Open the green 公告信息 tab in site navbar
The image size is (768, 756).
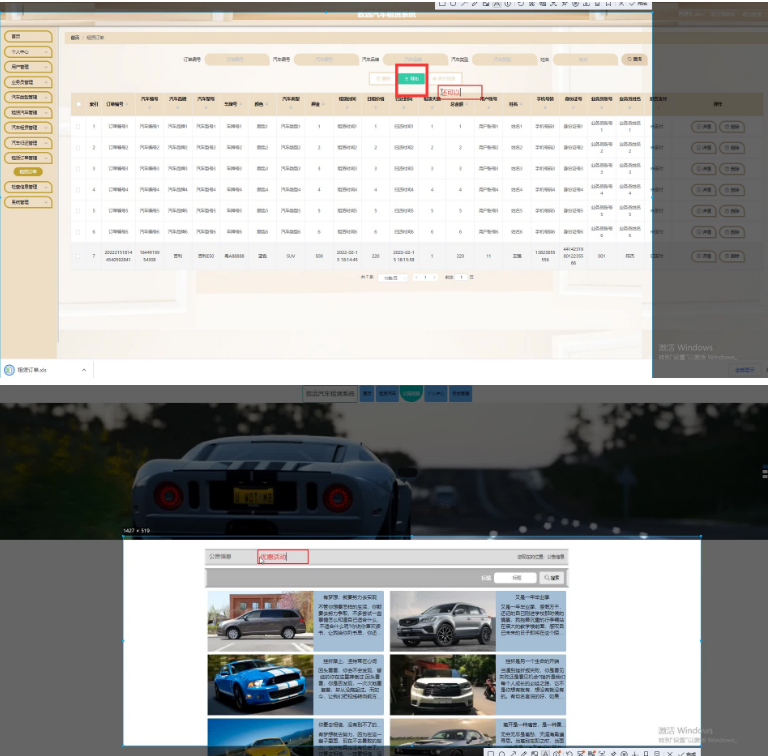point(411,394)
